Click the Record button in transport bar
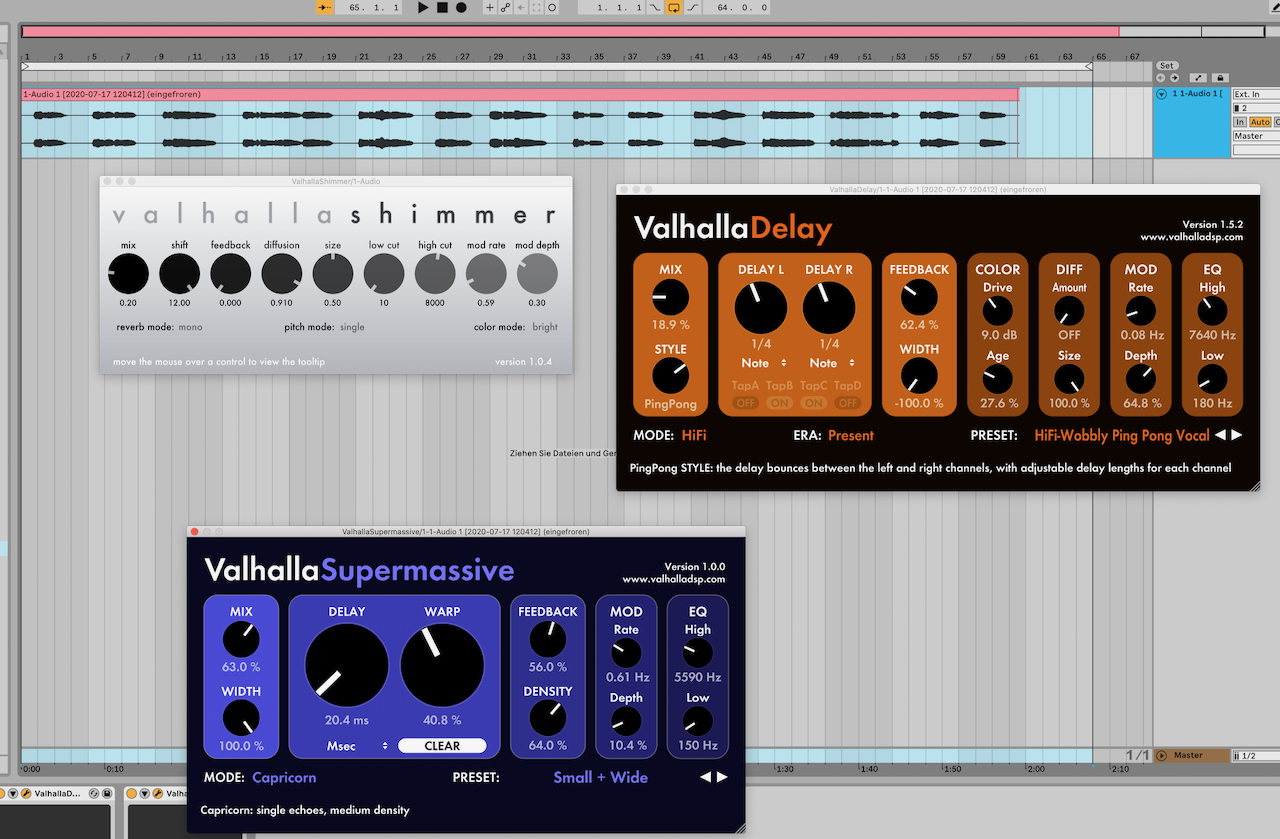The image size is (1280, 839). [x=461, y=7]
